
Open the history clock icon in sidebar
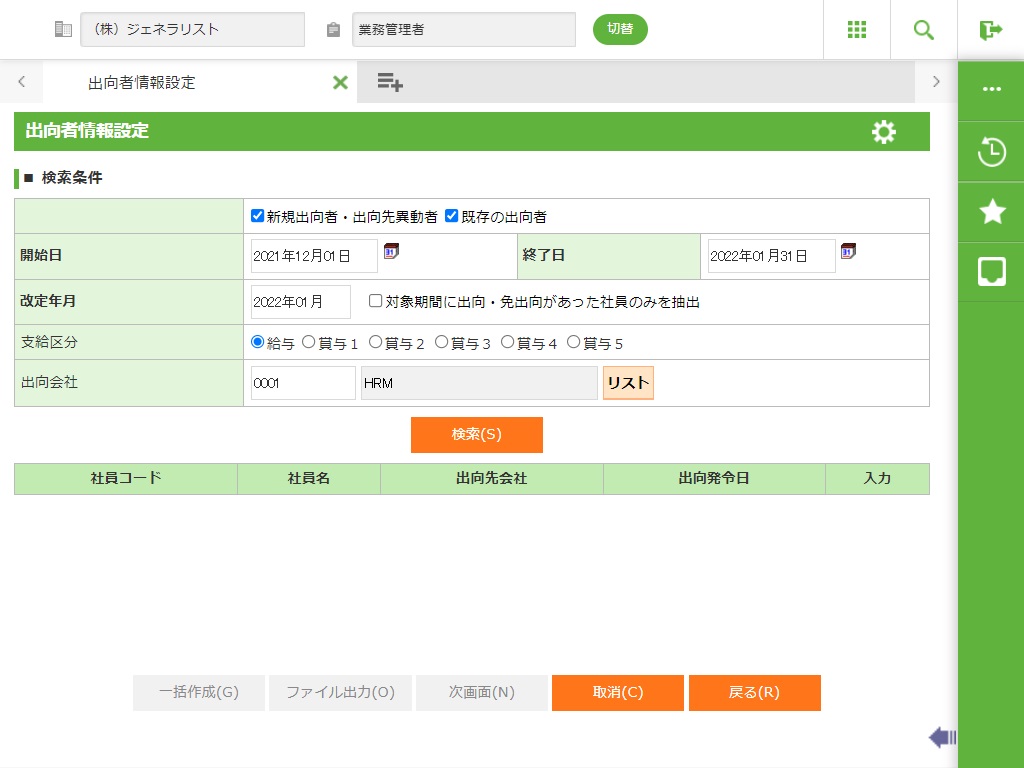tap(991, 152)
